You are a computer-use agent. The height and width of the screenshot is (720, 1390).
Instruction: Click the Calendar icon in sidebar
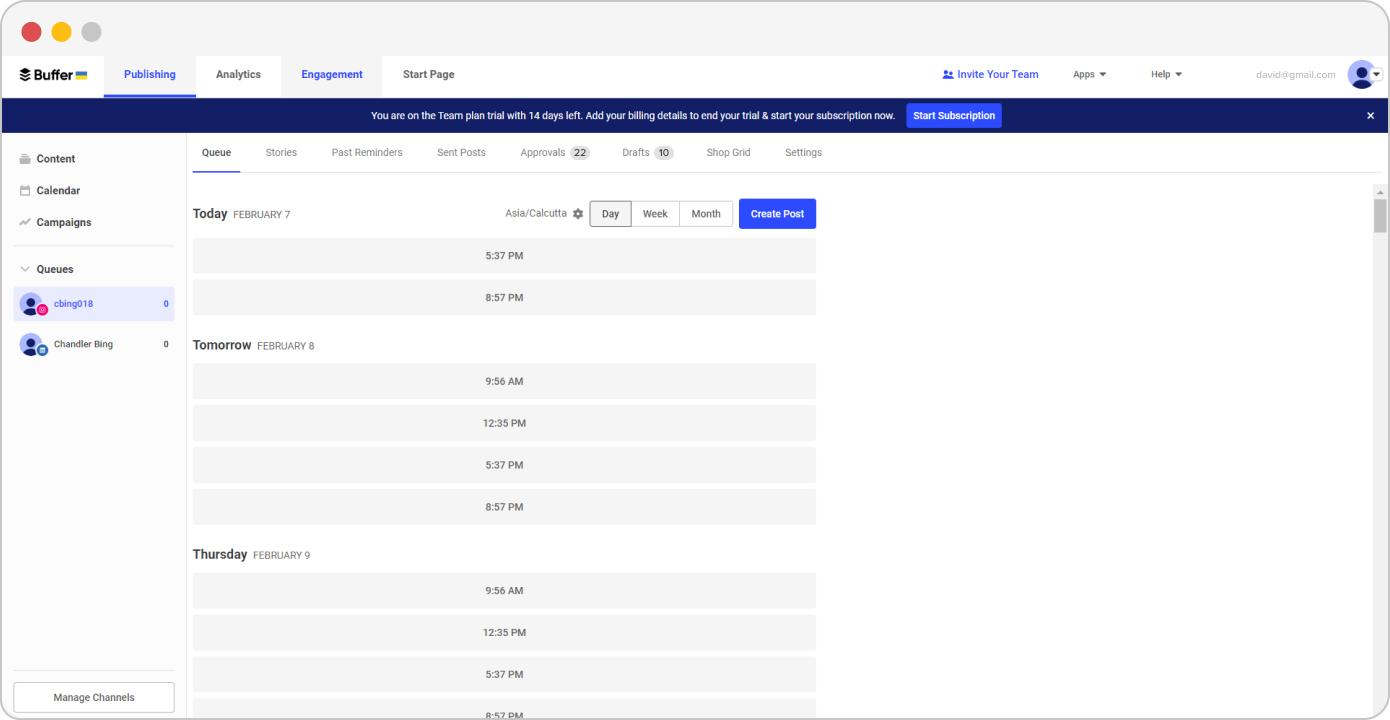pos(25,191)
